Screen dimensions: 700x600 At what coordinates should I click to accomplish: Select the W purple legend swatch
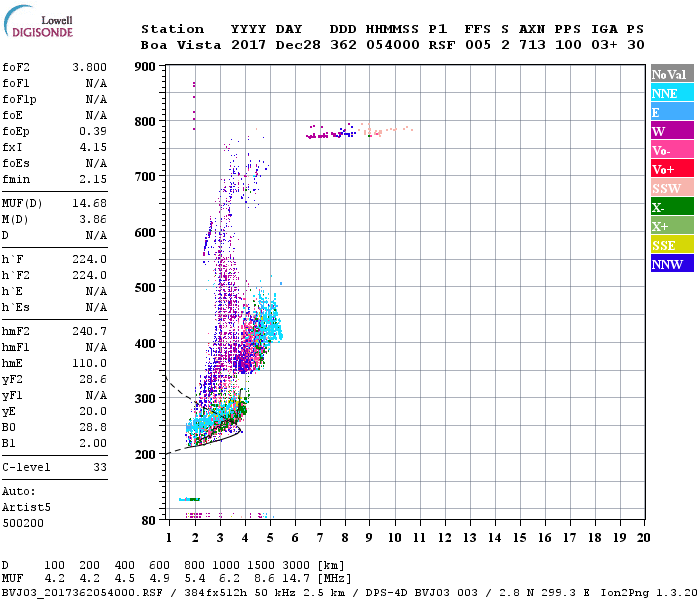pos(672,131)
